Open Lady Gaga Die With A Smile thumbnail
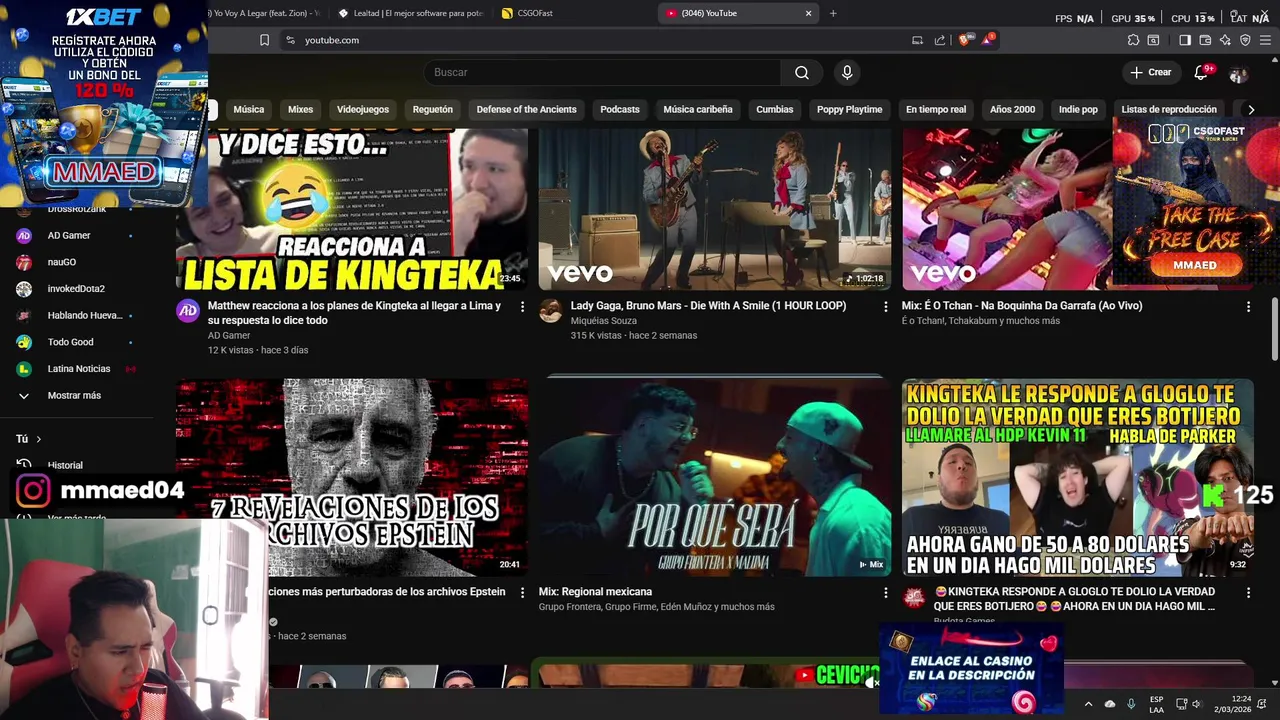Viewport: 1280px width, 720px height. click(x=715, y=209)
